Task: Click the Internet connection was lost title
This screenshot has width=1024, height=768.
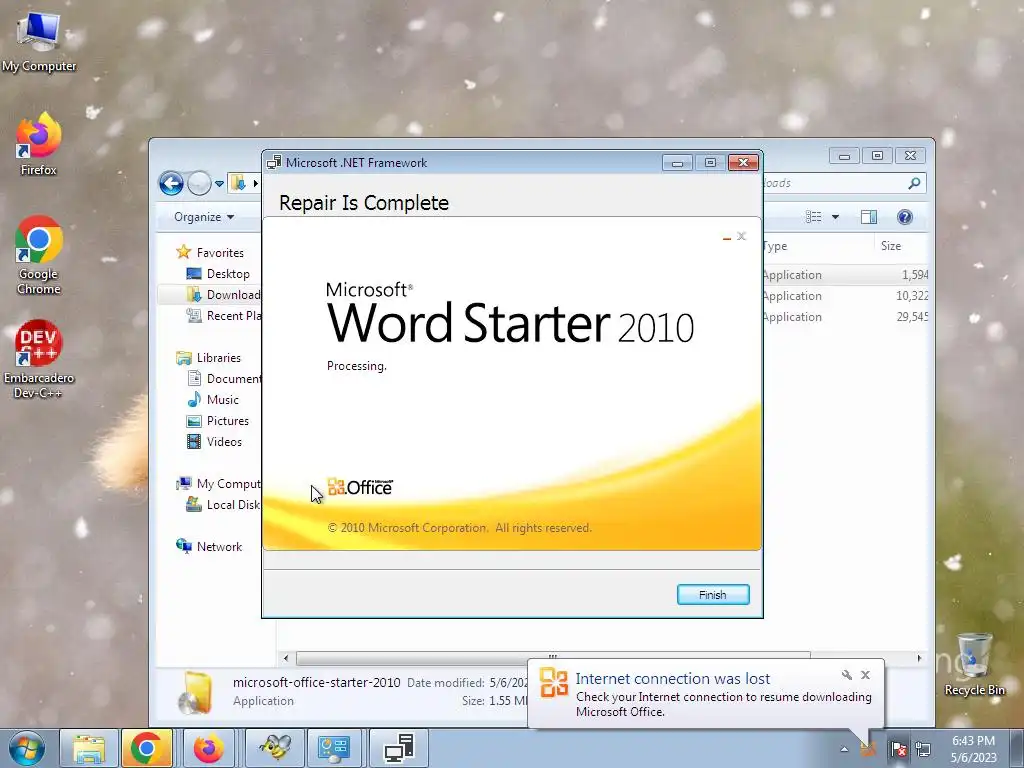Action: [x=673, y=679]
